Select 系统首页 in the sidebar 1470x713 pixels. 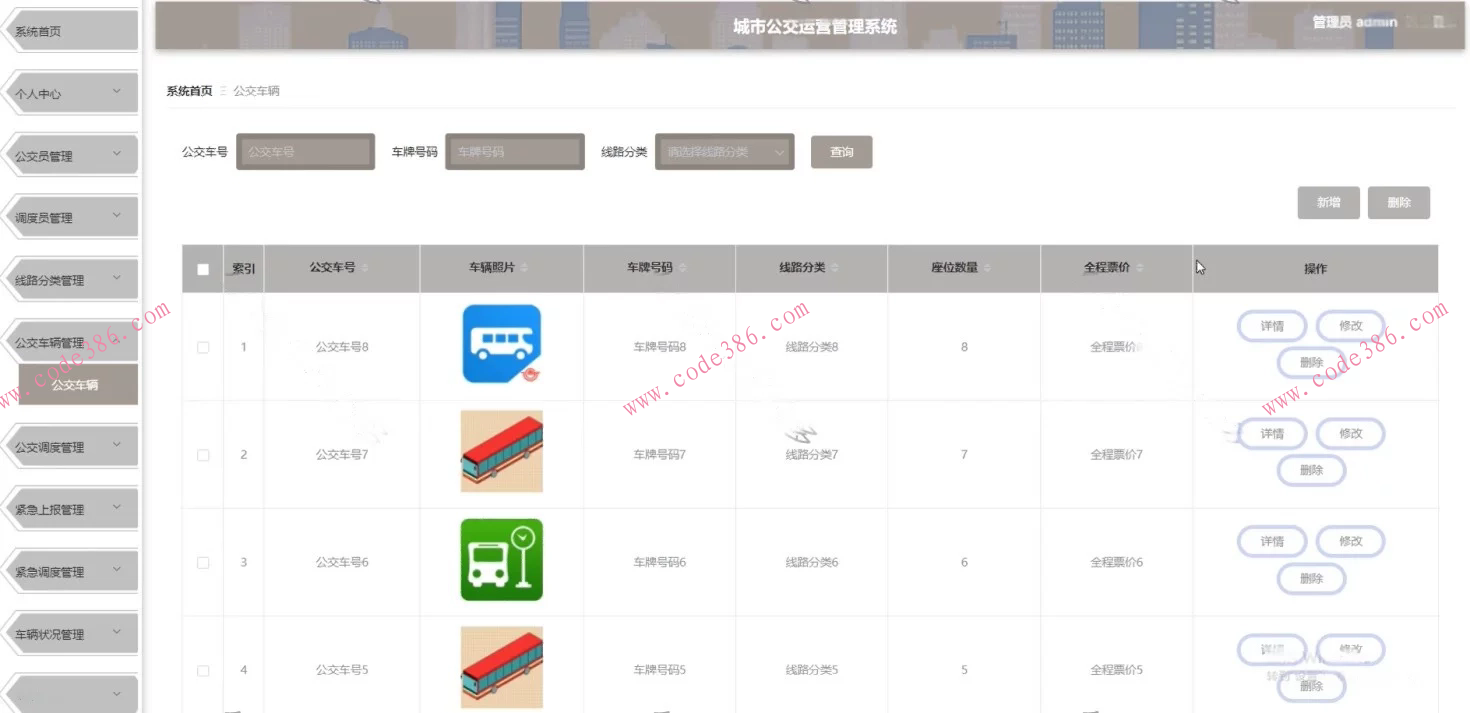click(x=70, y=30)
